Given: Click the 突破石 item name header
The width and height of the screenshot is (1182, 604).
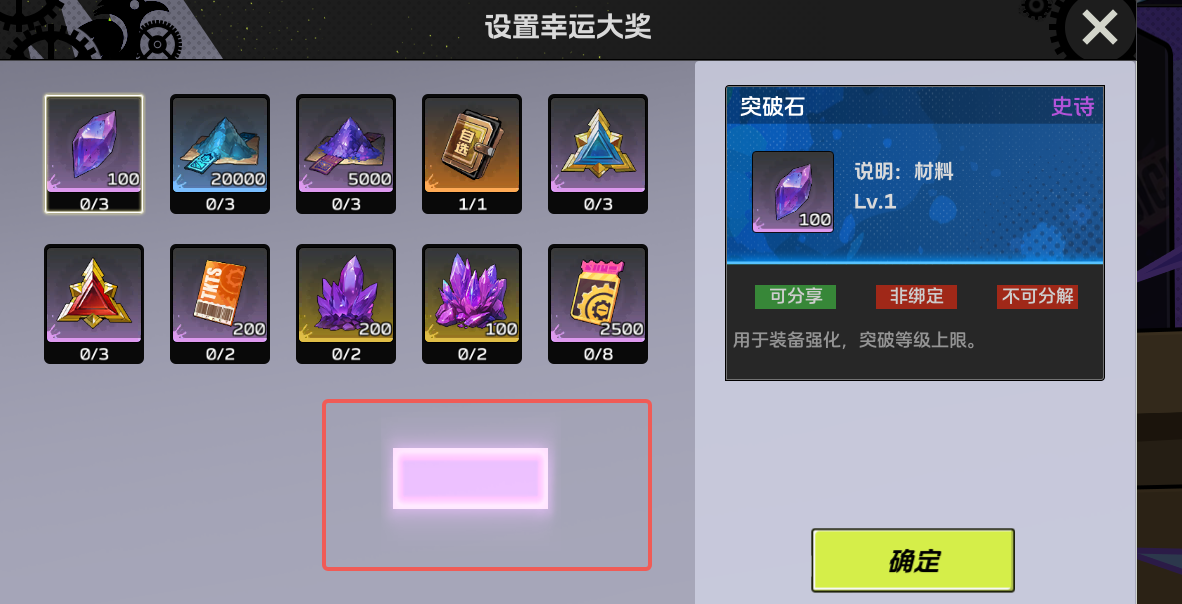Looking at the screenshot, I should pos(772,107).
